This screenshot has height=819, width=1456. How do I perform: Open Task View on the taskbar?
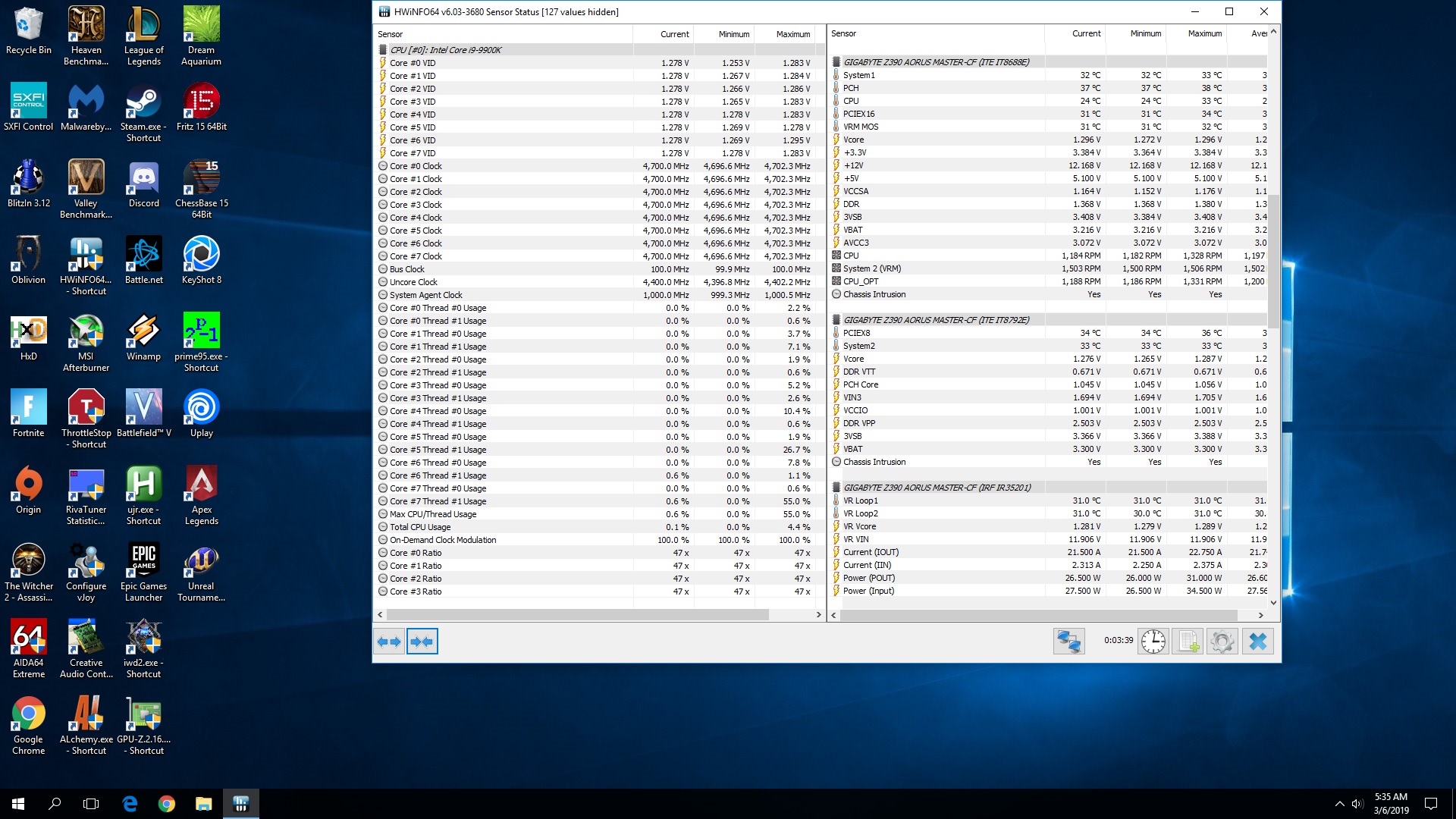tap(91, 804)
